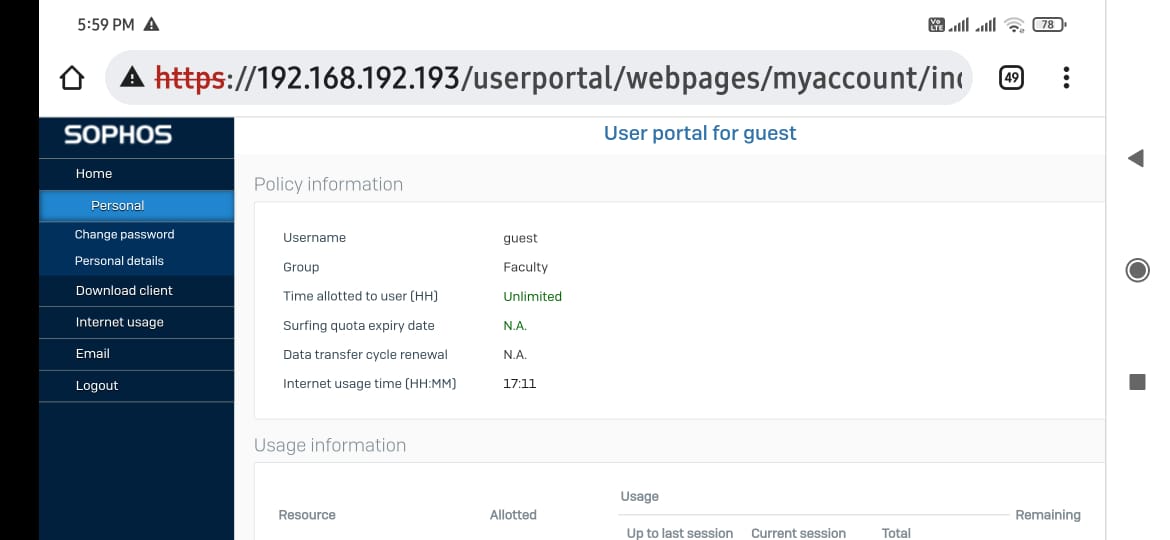Click the Policy information section header
The width and height of the screenshot is (1170, 540).
tap(328, 184)
